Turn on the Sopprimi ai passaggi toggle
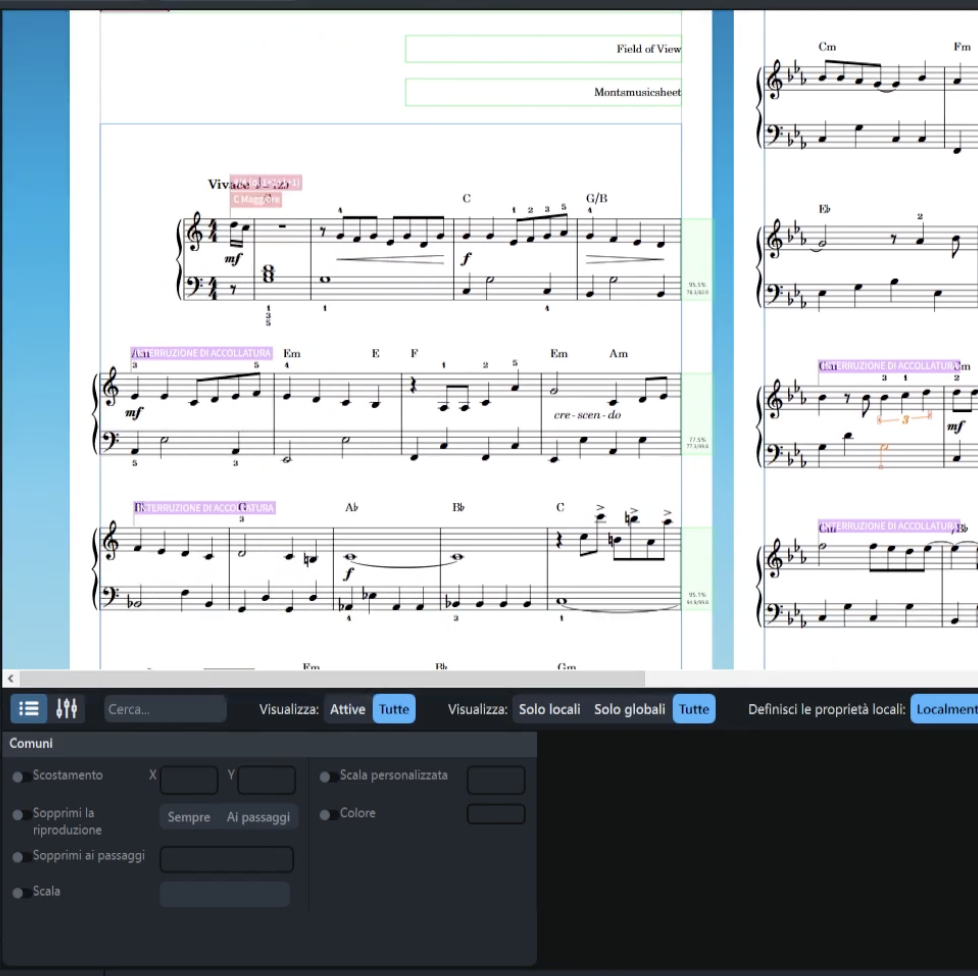Screen dimensions: 978x976 18,857
